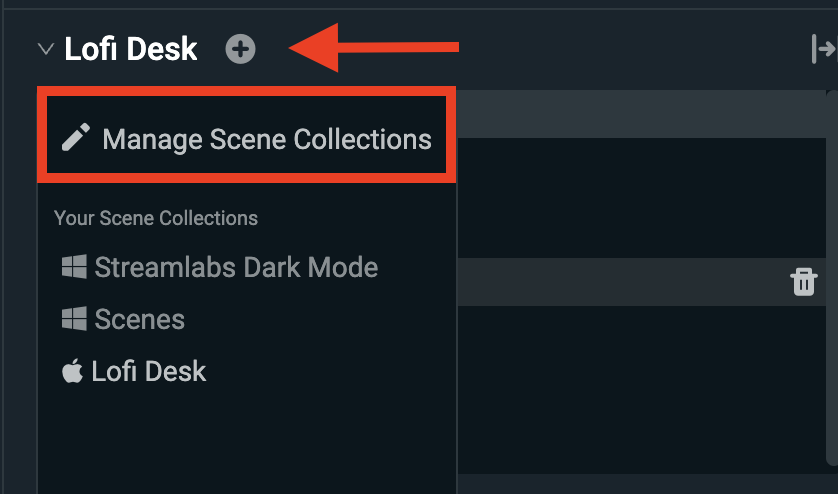The height and width of the screenshot is (494, 838).
Task: Click the Your Scene Collections heading
Action: point(156,218)
